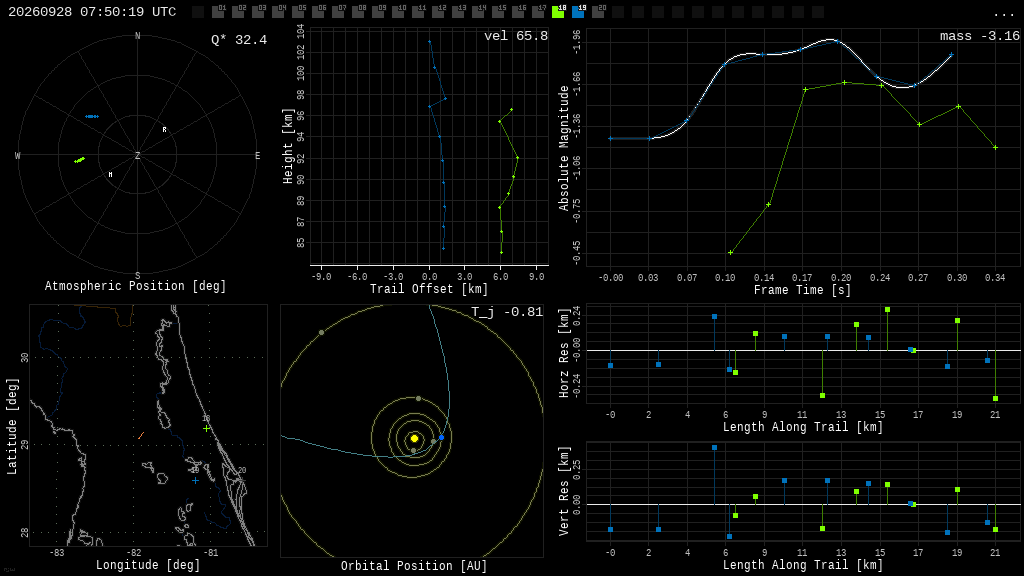This screenshot has height=576, width=1024.
Task: Click the vel 65.8 label
Action: pyautogui.click(x=516, y=36)
